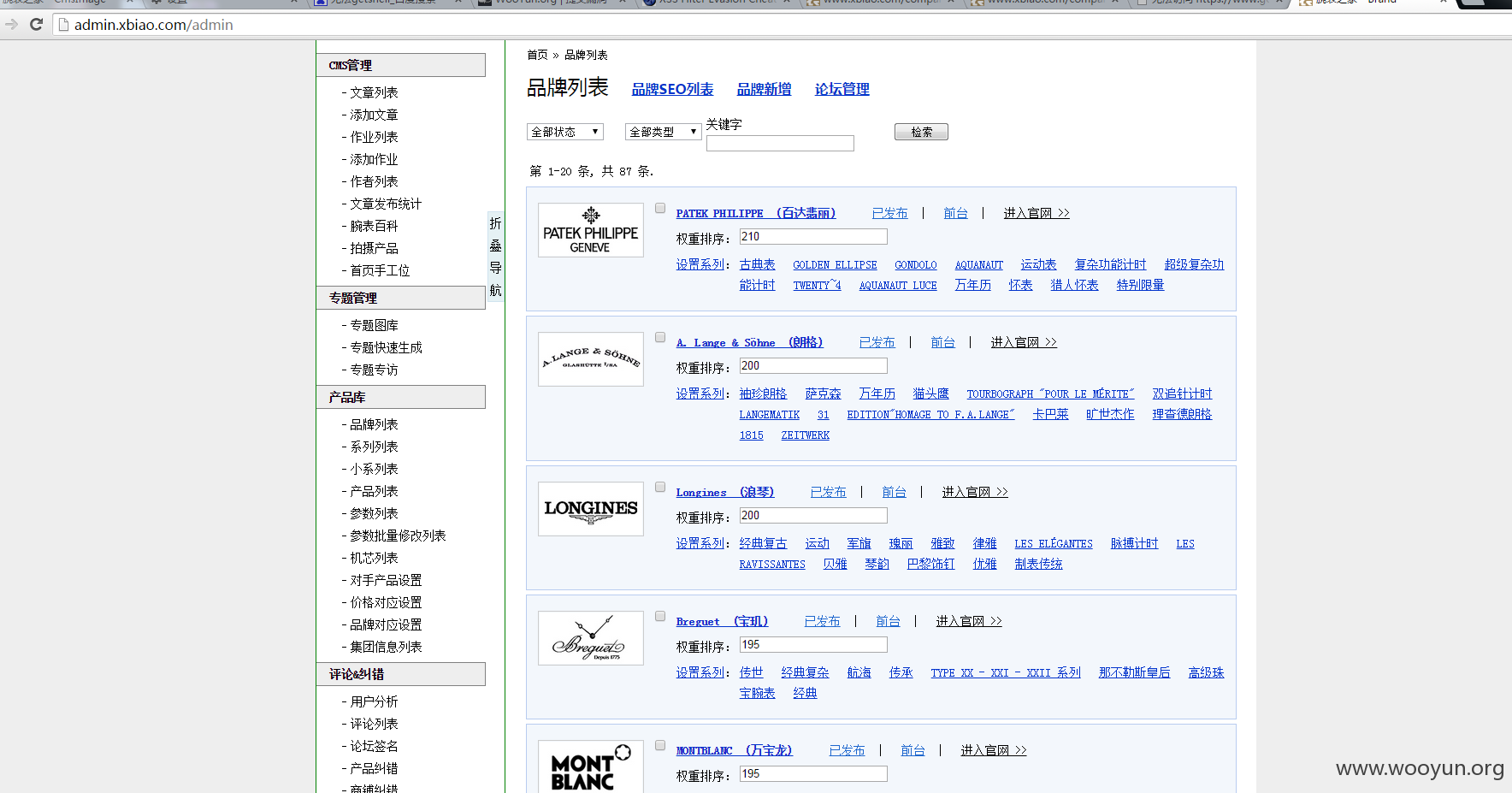Open 系列列表 in sidebar
Image resolution: width=1512 pixels, height=793 pixels.
click(x=374, y=447)
